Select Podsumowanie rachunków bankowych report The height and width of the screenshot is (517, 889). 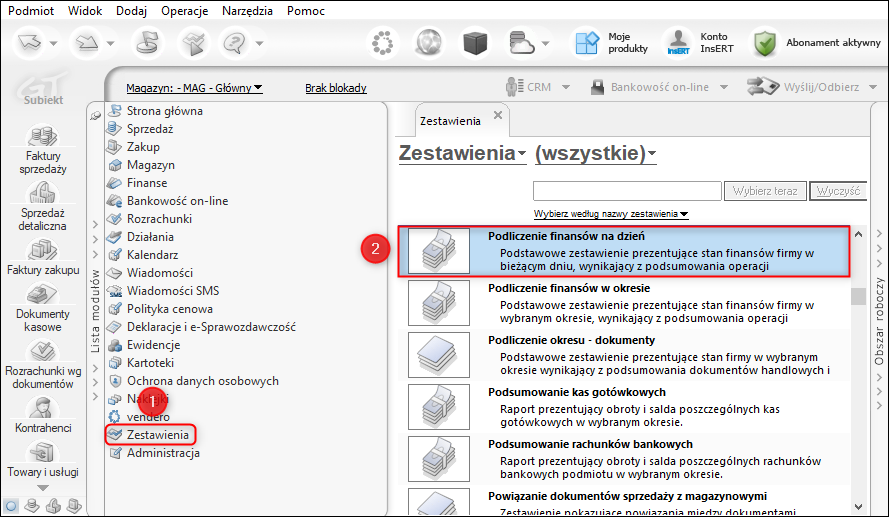pyautogui.click(x=624, y=459)
